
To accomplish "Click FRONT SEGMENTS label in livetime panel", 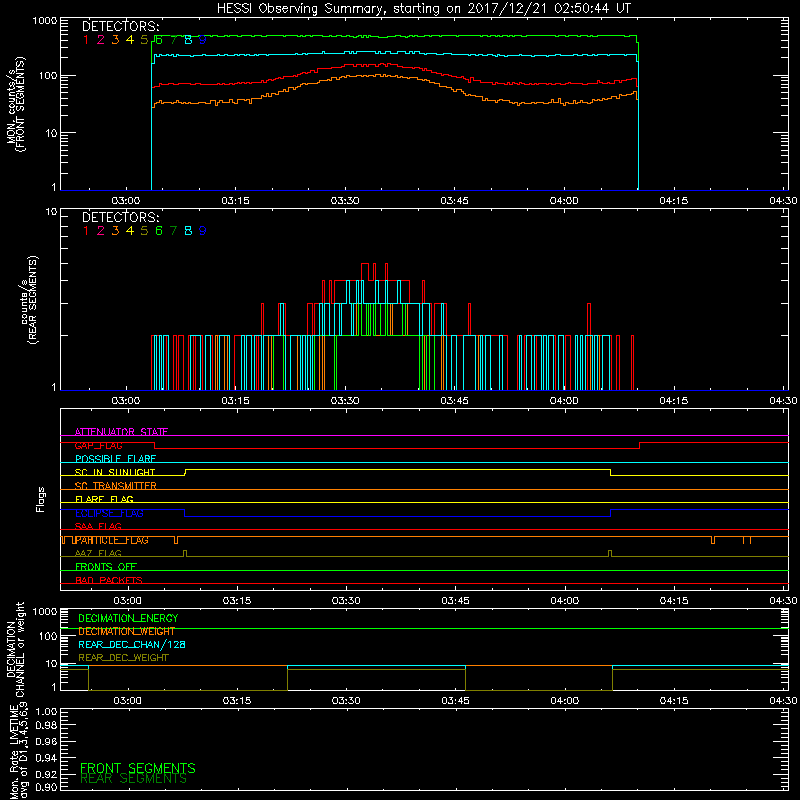I will click(x=138, y=768).
